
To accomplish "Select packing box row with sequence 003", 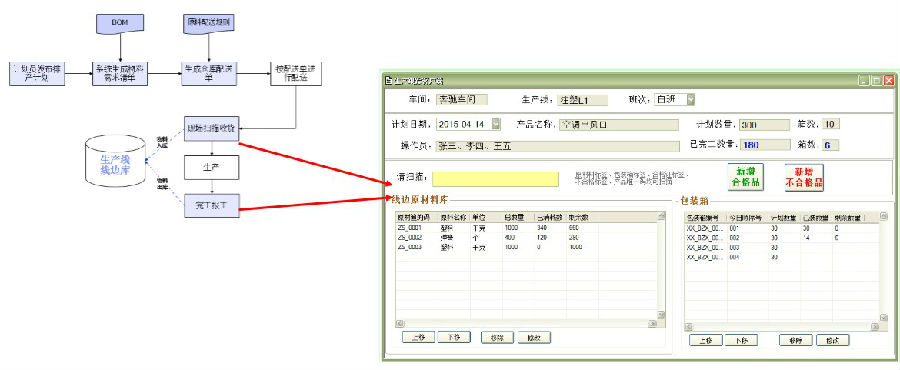I will pyautogui.click(x=782, y=247).
